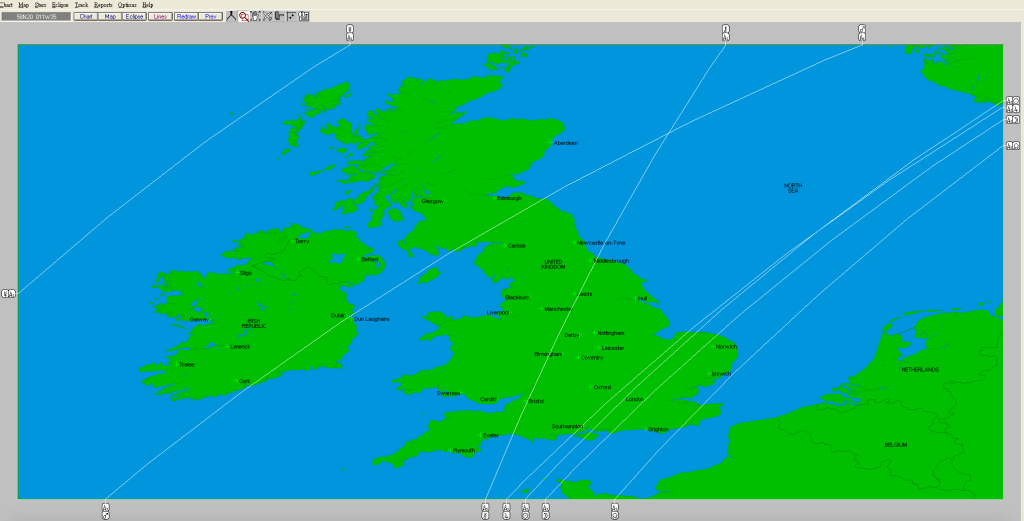Image resolution: width=1024 pixels, height=521 pixels.
Task: Click the Bristol city label
Action: [536, 402]
